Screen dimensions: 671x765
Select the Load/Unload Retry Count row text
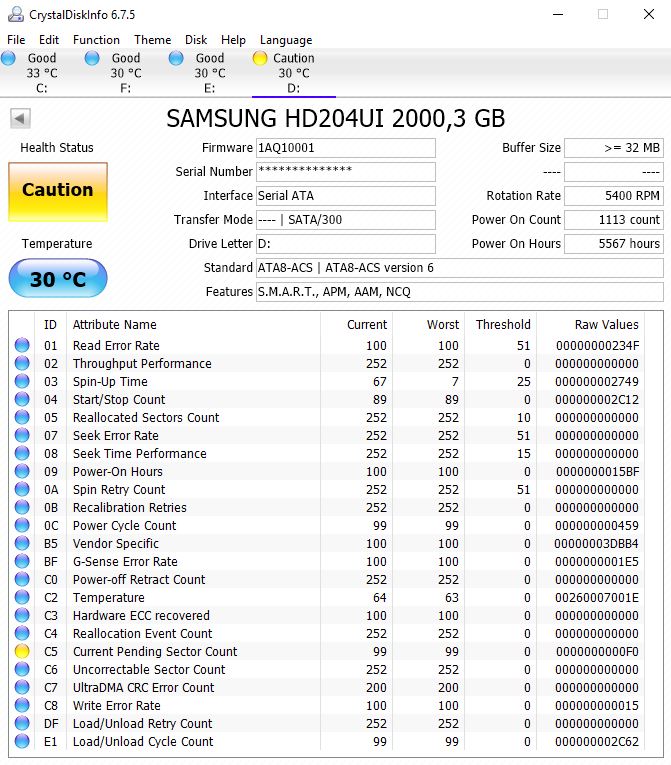click(x=142, y=723)
